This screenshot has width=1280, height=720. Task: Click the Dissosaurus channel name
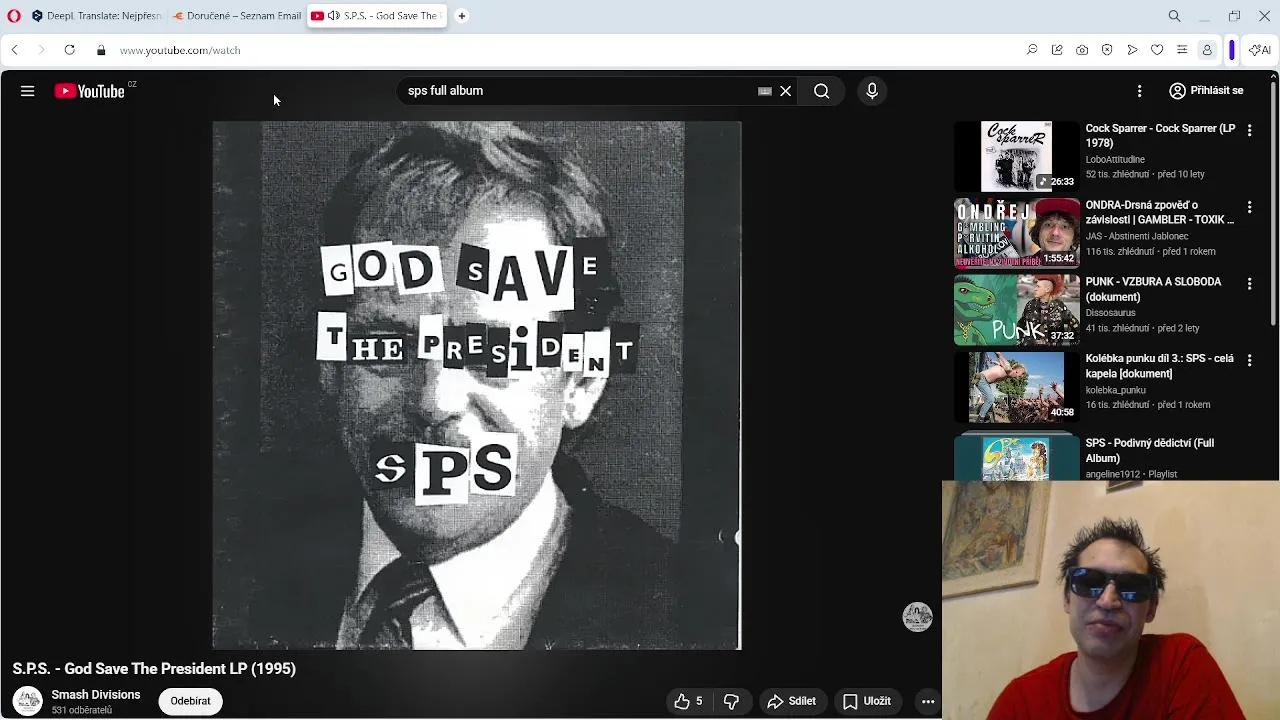click(1110, 313)
